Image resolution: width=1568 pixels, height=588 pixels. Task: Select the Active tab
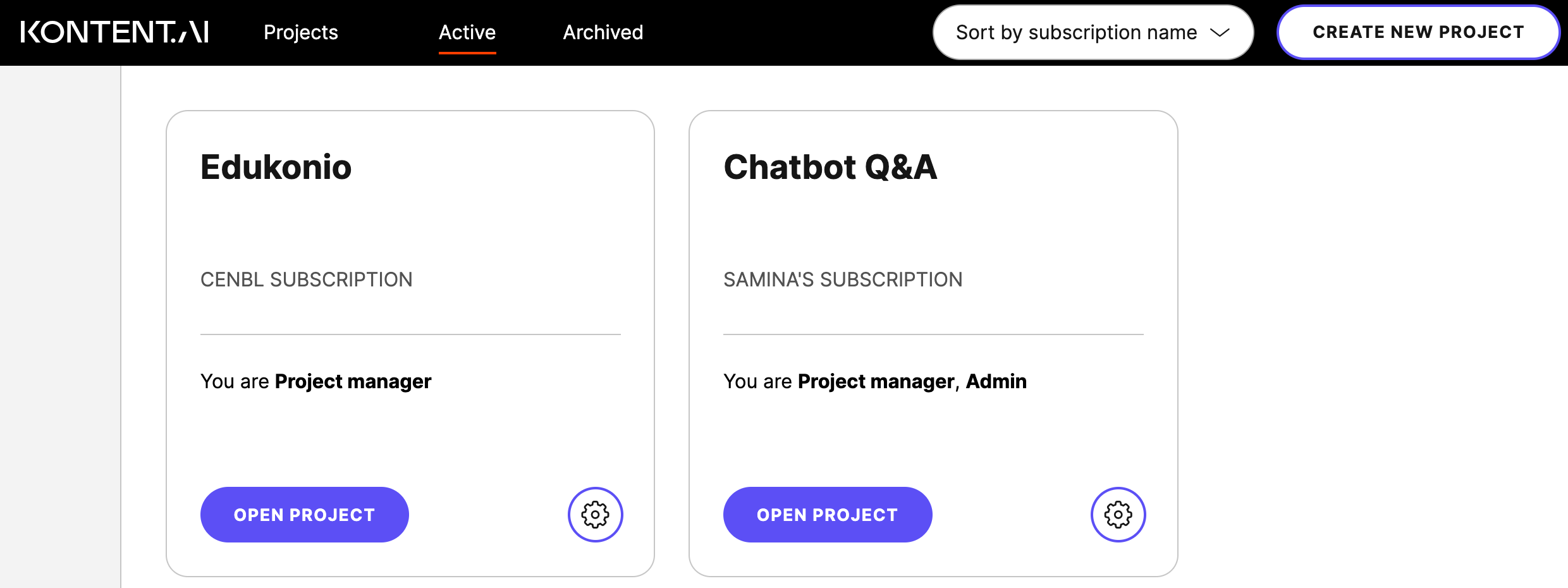467,32
